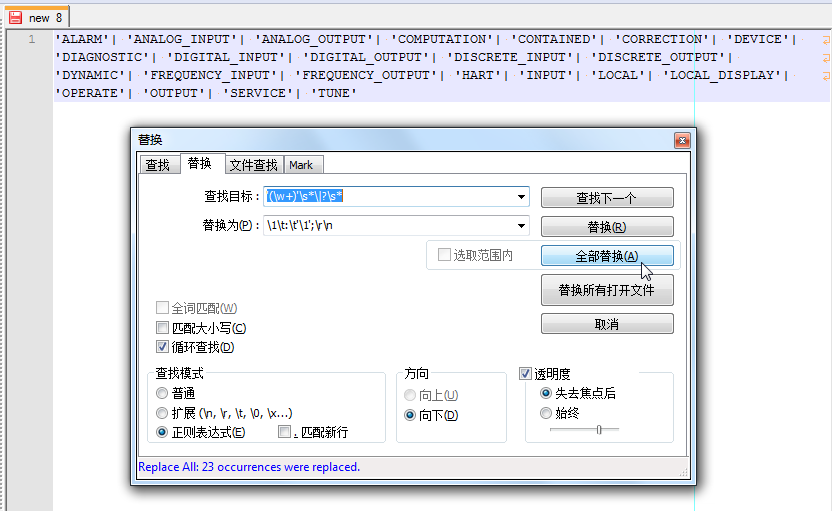Switch to the Mark tab

click(301, 165)
